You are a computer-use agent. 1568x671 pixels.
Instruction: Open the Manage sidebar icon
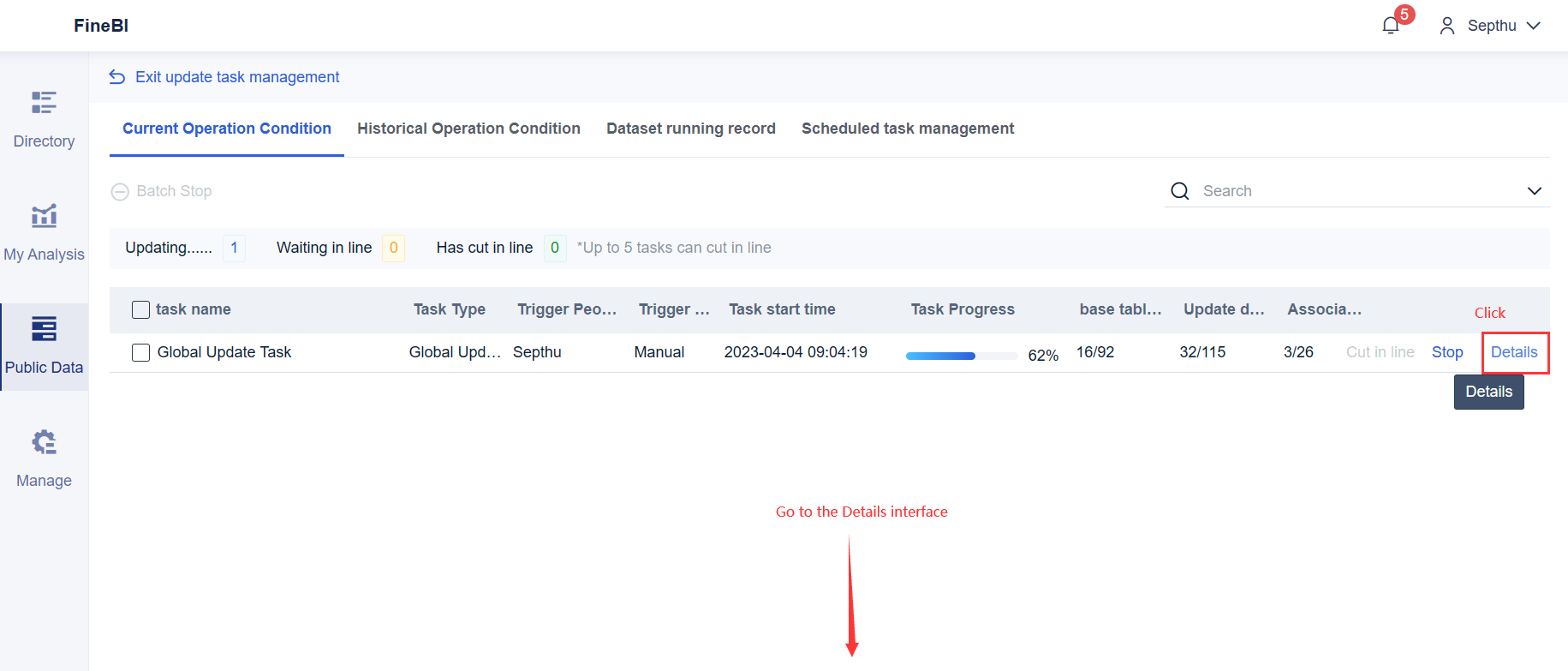[44, 442]
